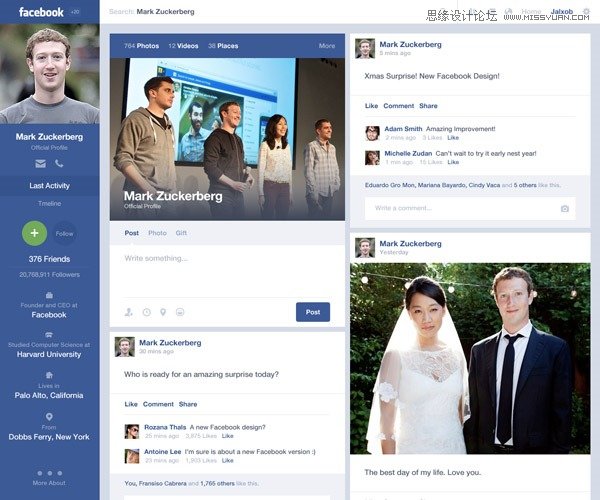
Task: Like Antoine Lee's comment
Action: pyautogui.click(x=227, y=461)
